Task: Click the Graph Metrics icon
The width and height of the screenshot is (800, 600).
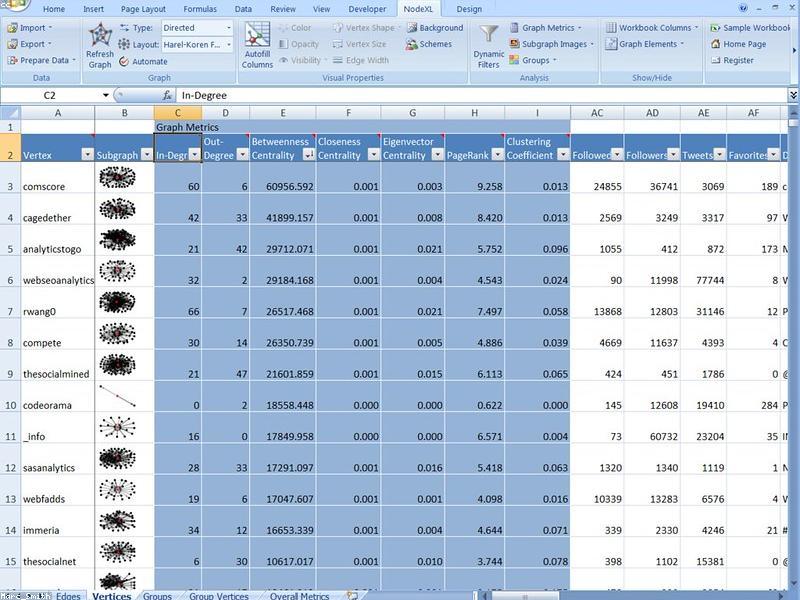Action: point(514,28)
